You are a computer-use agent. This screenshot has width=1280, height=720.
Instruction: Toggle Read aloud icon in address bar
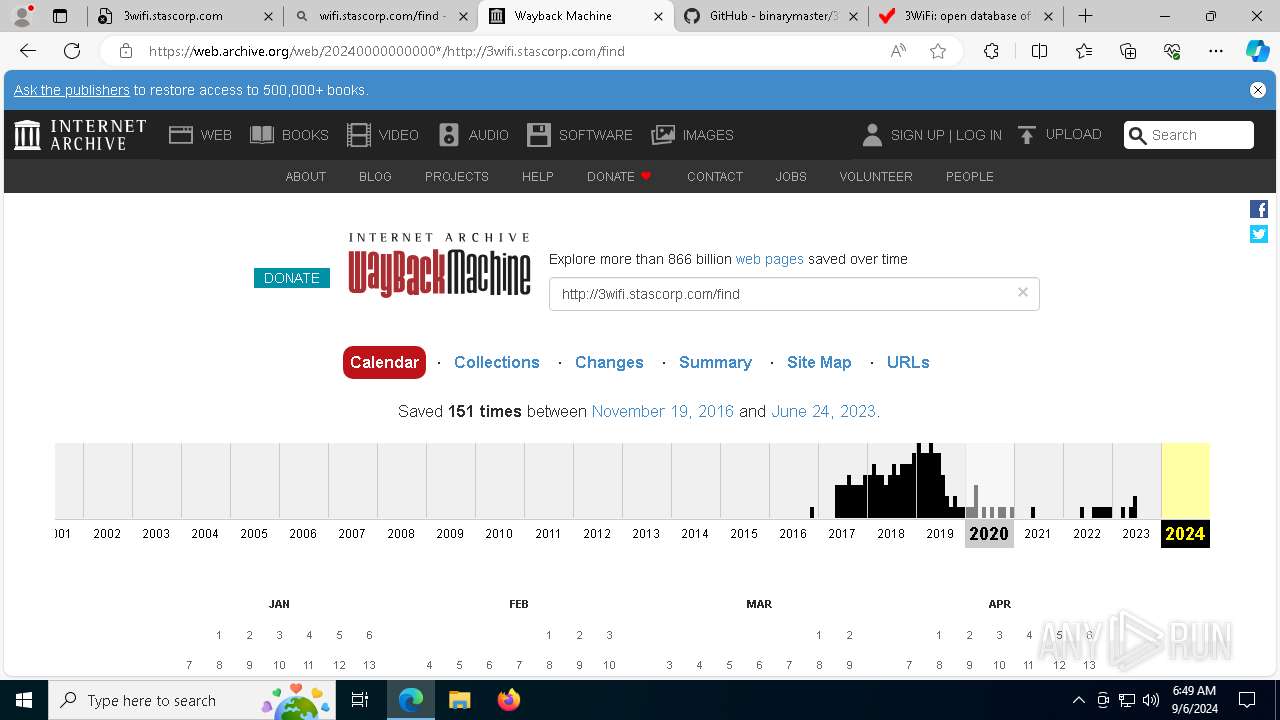click(898, 51)
